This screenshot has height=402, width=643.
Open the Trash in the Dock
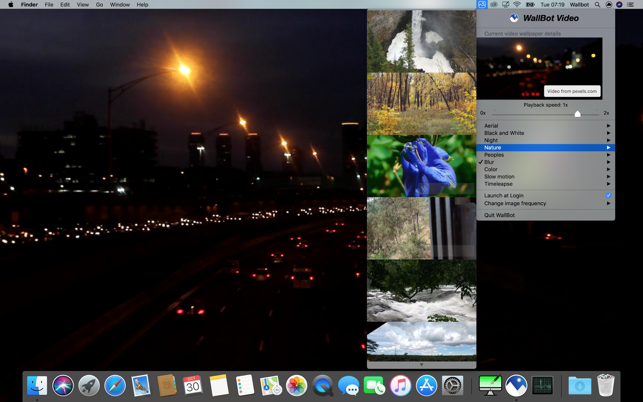coord(606,385)
